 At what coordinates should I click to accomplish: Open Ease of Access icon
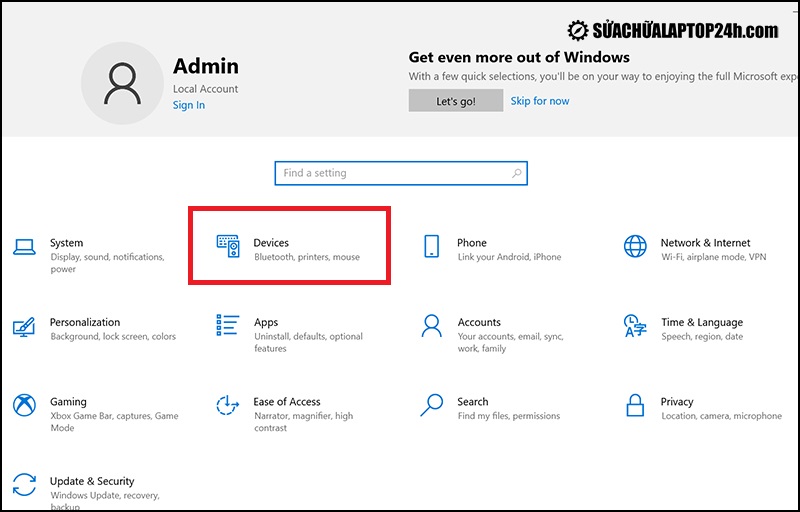[x=228, y=405]
